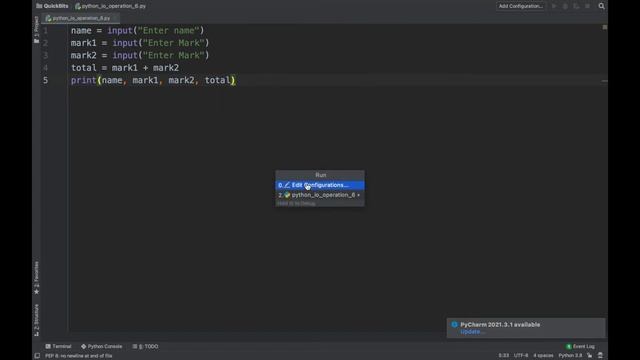Click the Stop icon in toolbar

click(x=587, y=6)
